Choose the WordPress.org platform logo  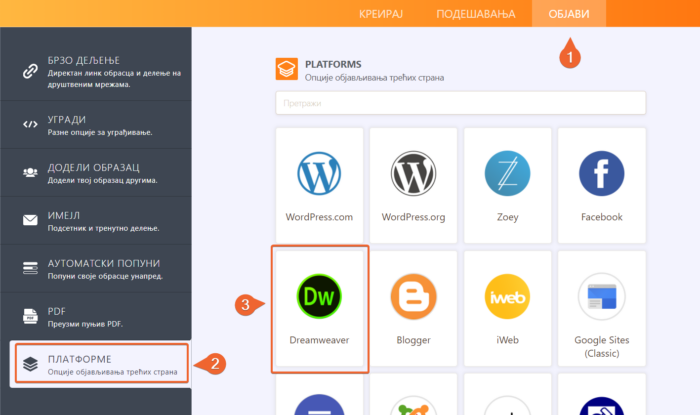pos(413,174)
